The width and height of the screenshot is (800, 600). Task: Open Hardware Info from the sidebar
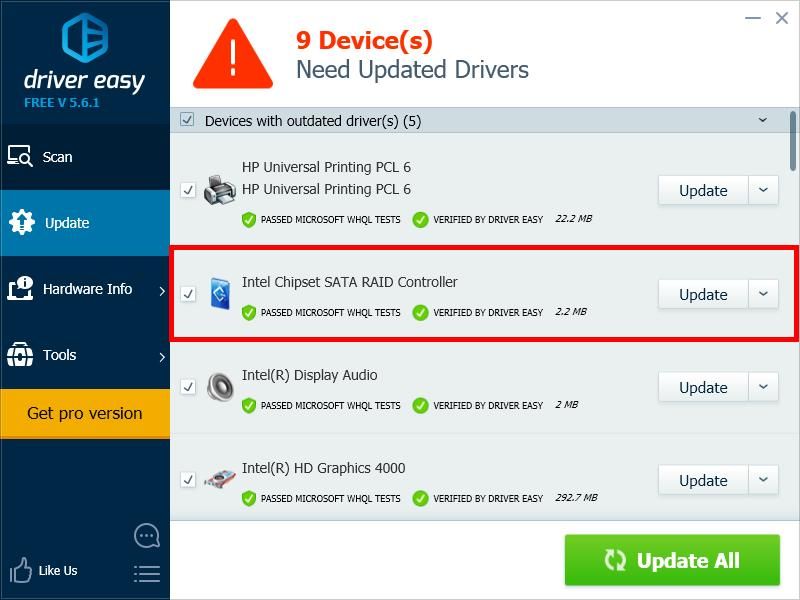85,289
